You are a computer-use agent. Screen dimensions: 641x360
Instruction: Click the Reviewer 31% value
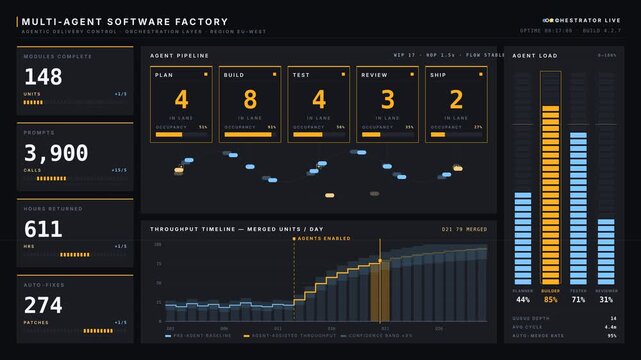coord(606,300)
